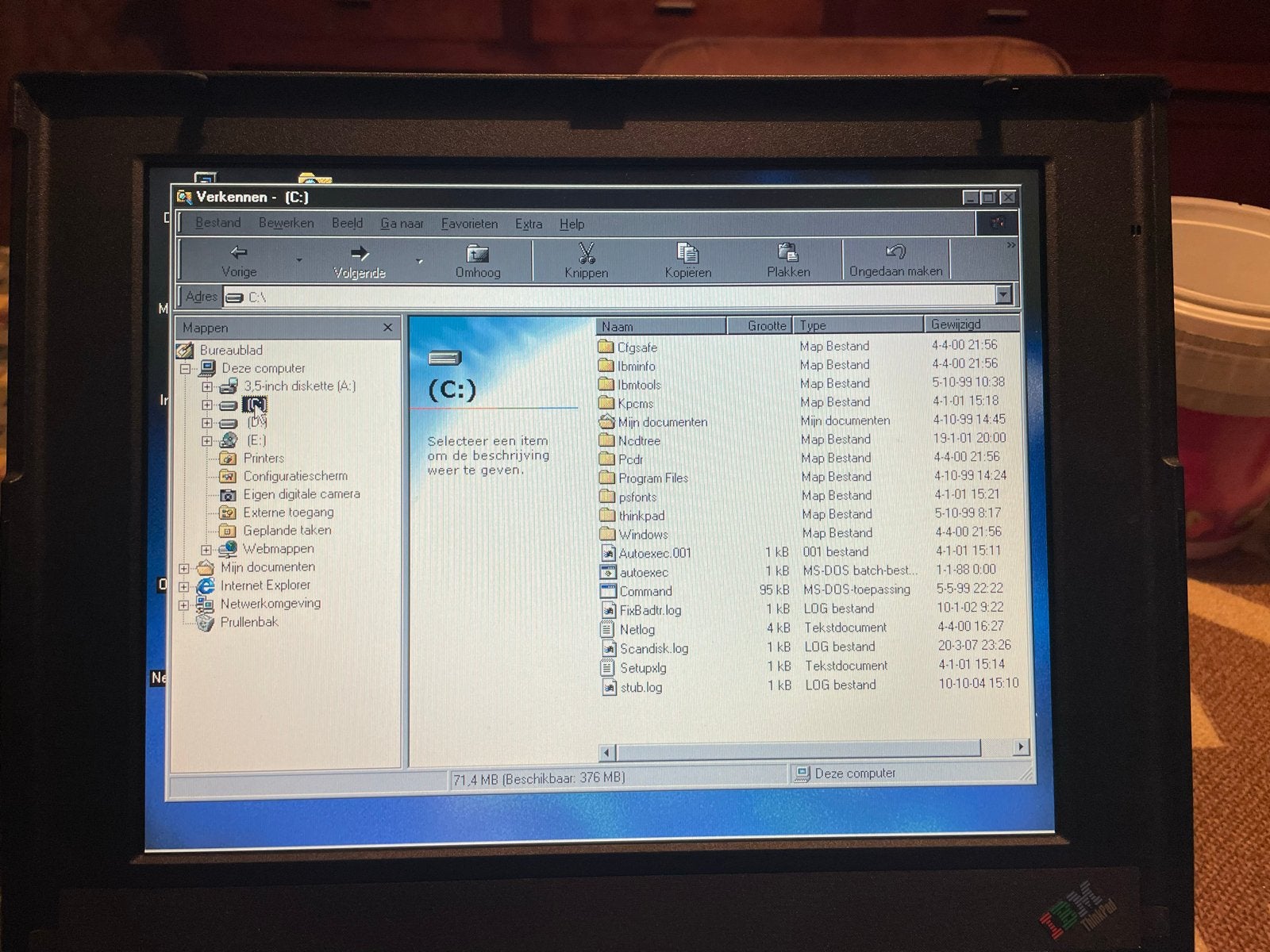
Task: Select the Windows folder icon
Action: tap(608, 535)
